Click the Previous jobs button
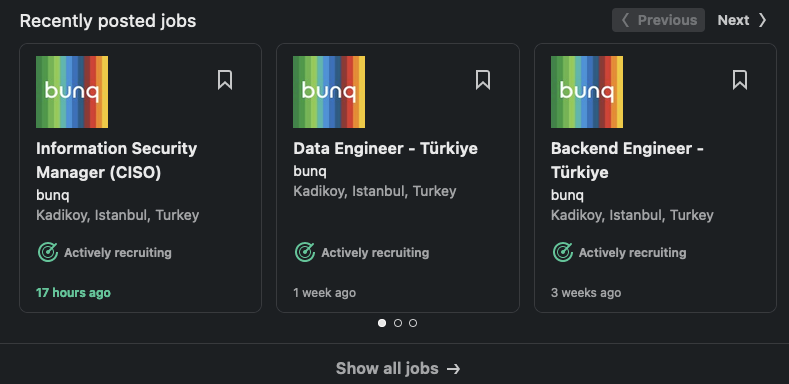Viewport: 789px width, 384px height. tap(658, 20)
